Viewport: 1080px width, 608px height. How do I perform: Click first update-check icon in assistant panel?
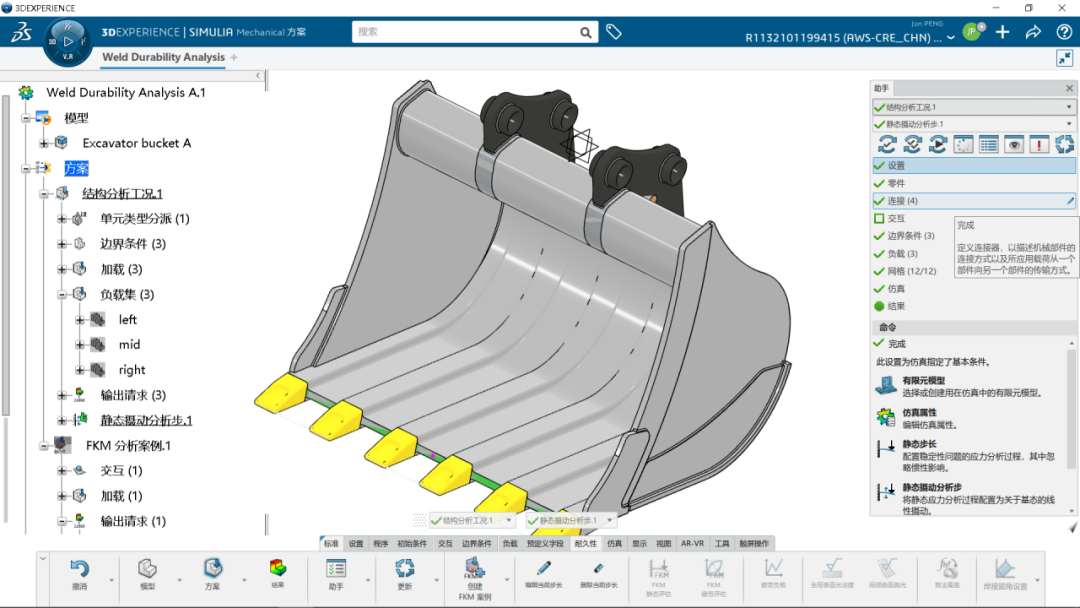tap(887, 144)
